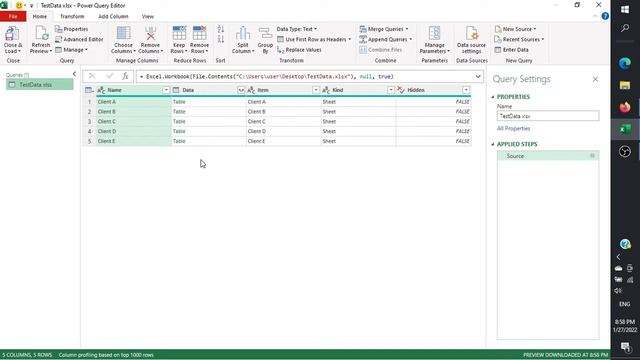Click inside the formula bar
Image resolution: width=640 pixels, height=360 pixels.
coord(304,76)
